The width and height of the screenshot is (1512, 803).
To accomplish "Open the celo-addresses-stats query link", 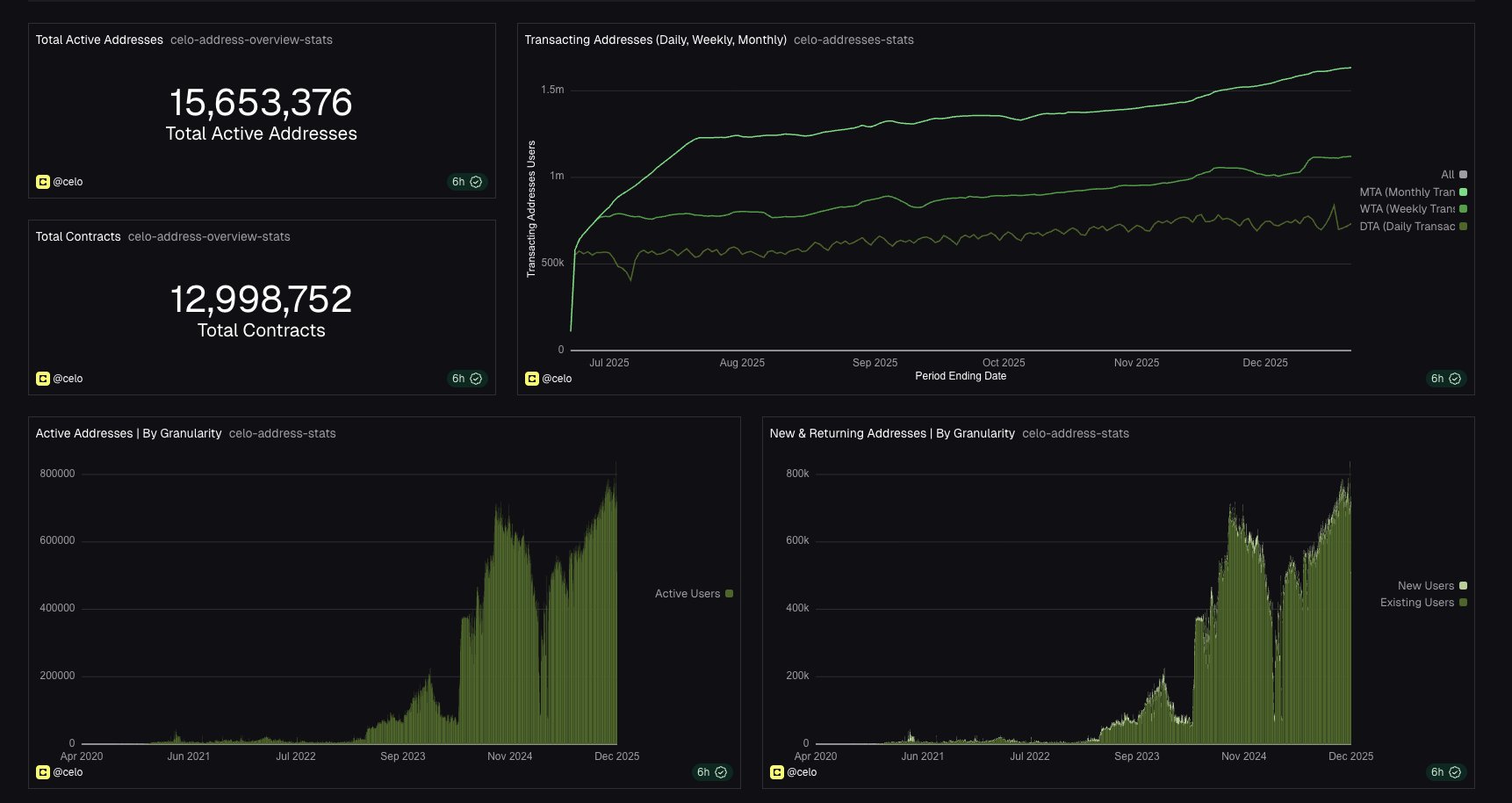I will click(x=853, y=40).
